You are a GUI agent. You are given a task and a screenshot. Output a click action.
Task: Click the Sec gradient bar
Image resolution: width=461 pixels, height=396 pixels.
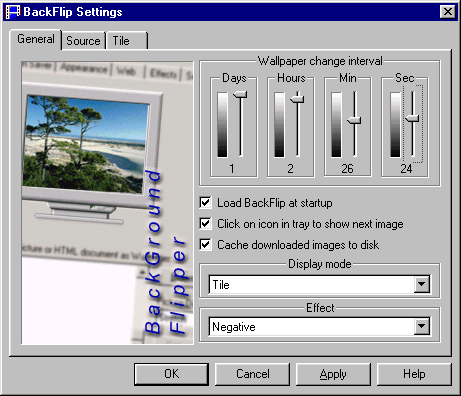tap(395, 124)
